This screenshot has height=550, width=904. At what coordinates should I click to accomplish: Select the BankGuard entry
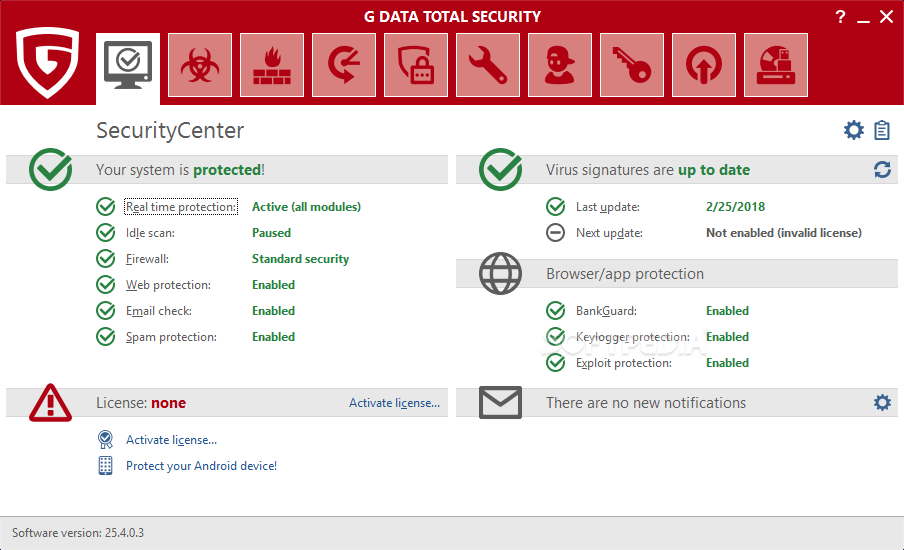607,311
